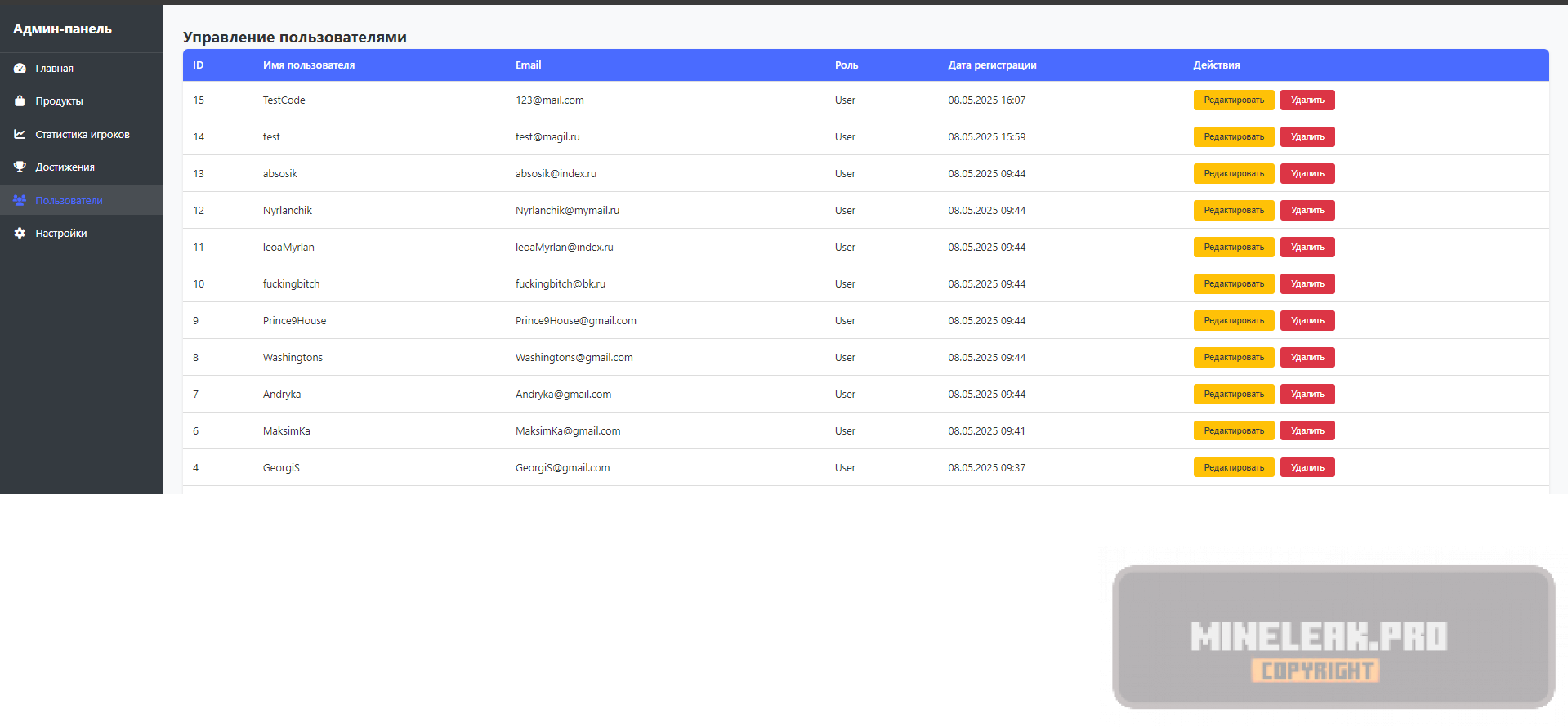The image size is (1568, 727).
Task: Click the Имя пользователя column header
Action: tap(309, 65)
